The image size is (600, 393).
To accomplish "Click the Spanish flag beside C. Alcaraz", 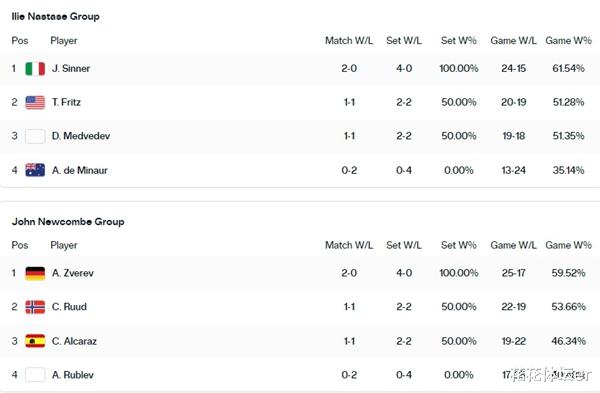I will (35, 341).
